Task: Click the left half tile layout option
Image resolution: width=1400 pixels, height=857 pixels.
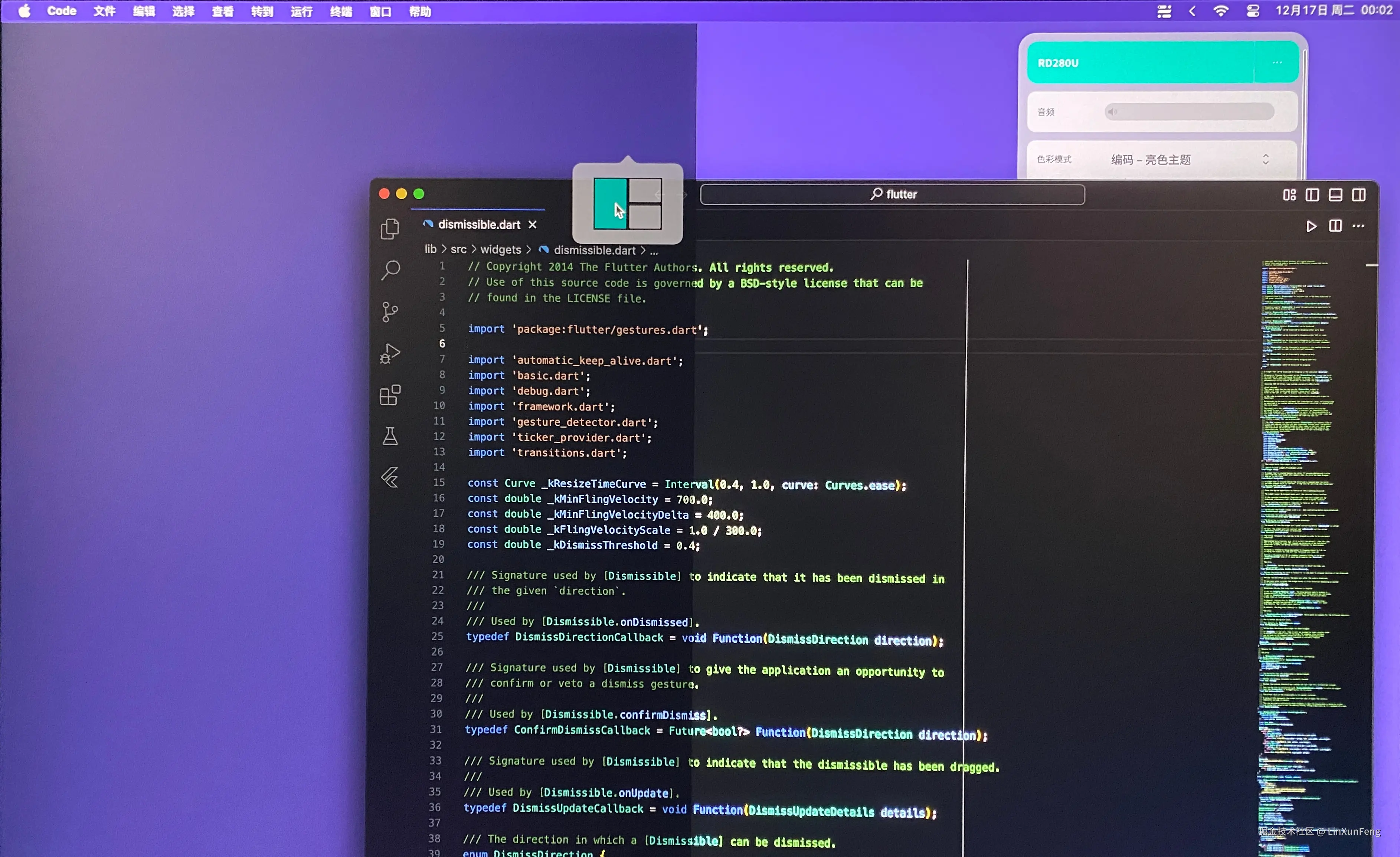Action: click(x=610, y=203)
